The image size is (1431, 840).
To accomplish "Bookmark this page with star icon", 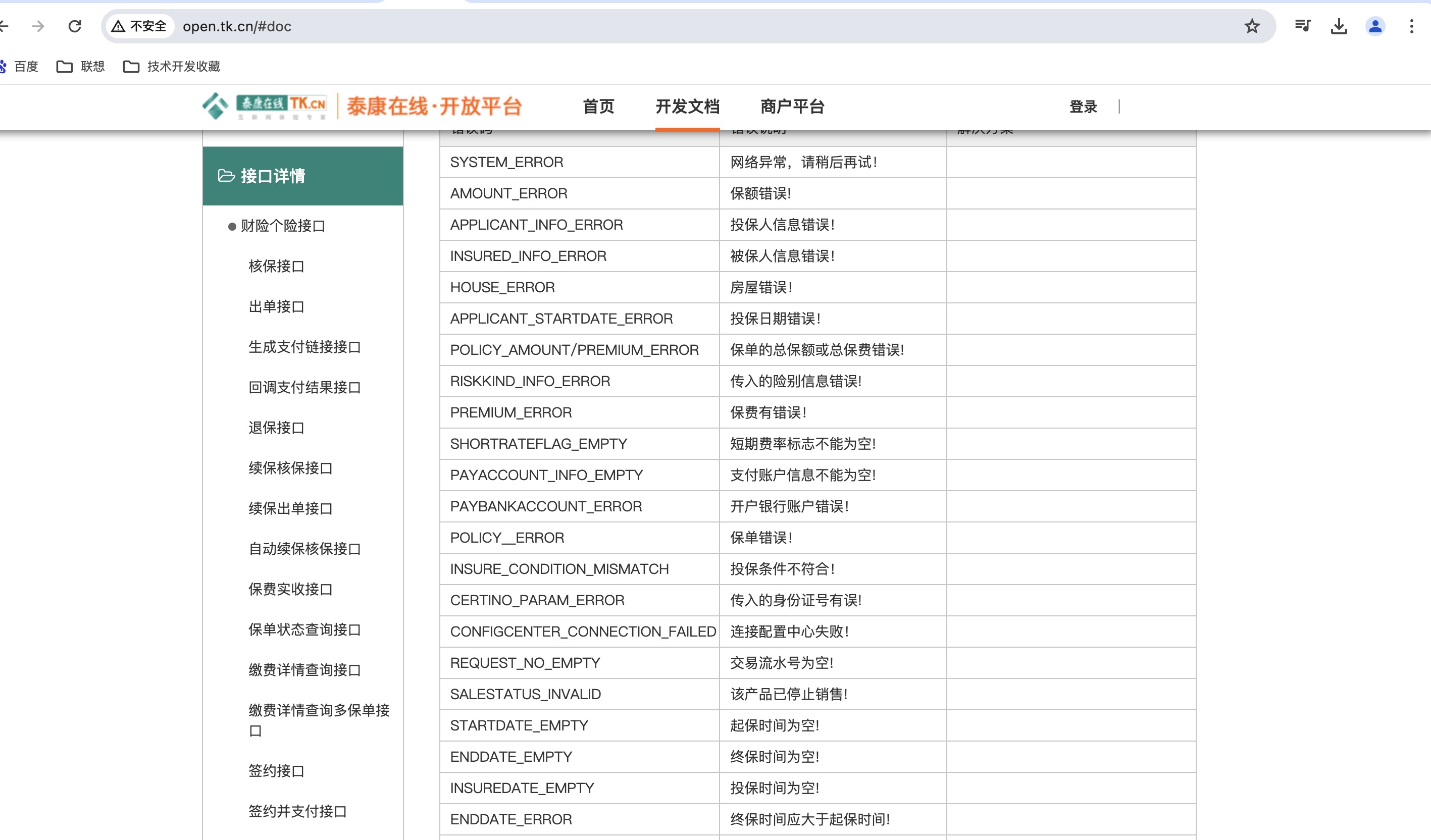I will 1252,26.
